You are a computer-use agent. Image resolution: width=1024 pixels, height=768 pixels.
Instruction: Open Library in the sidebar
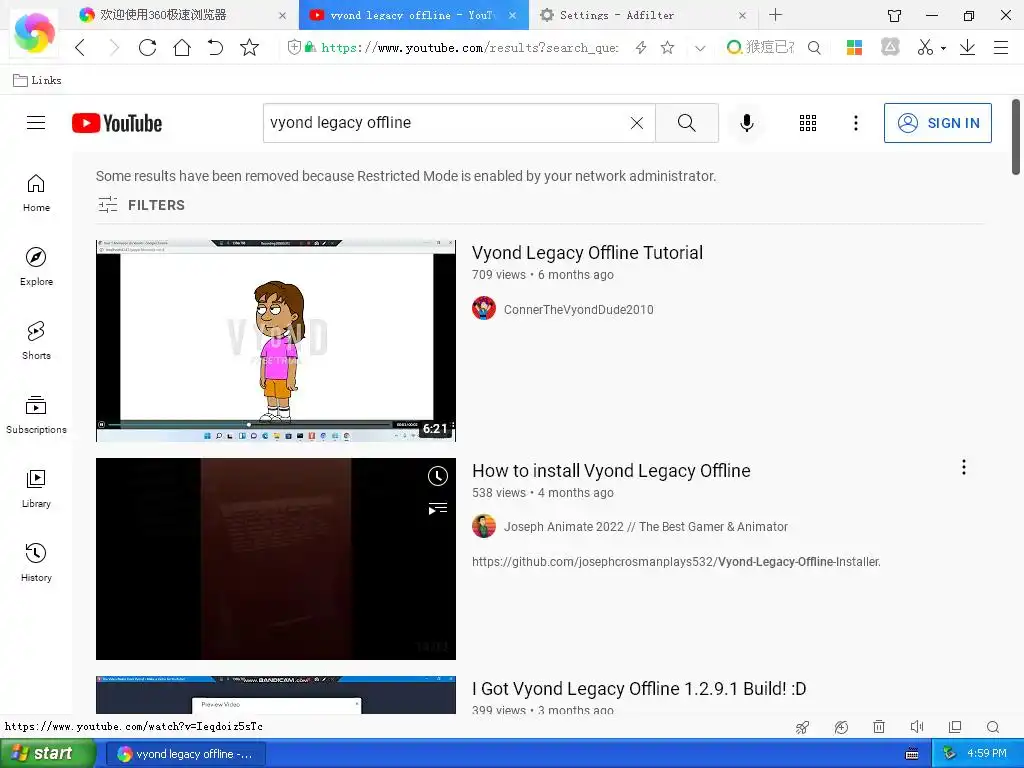[x=36, y=488]
